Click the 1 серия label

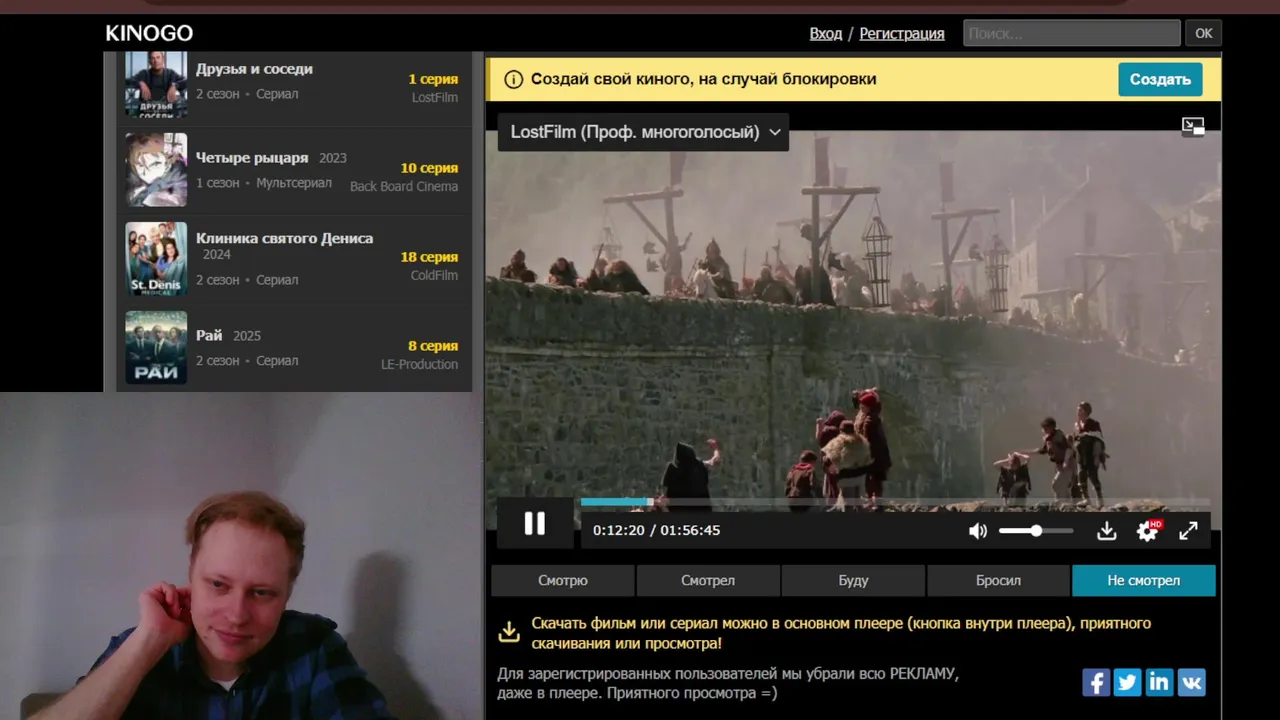(x=433, y=79)
